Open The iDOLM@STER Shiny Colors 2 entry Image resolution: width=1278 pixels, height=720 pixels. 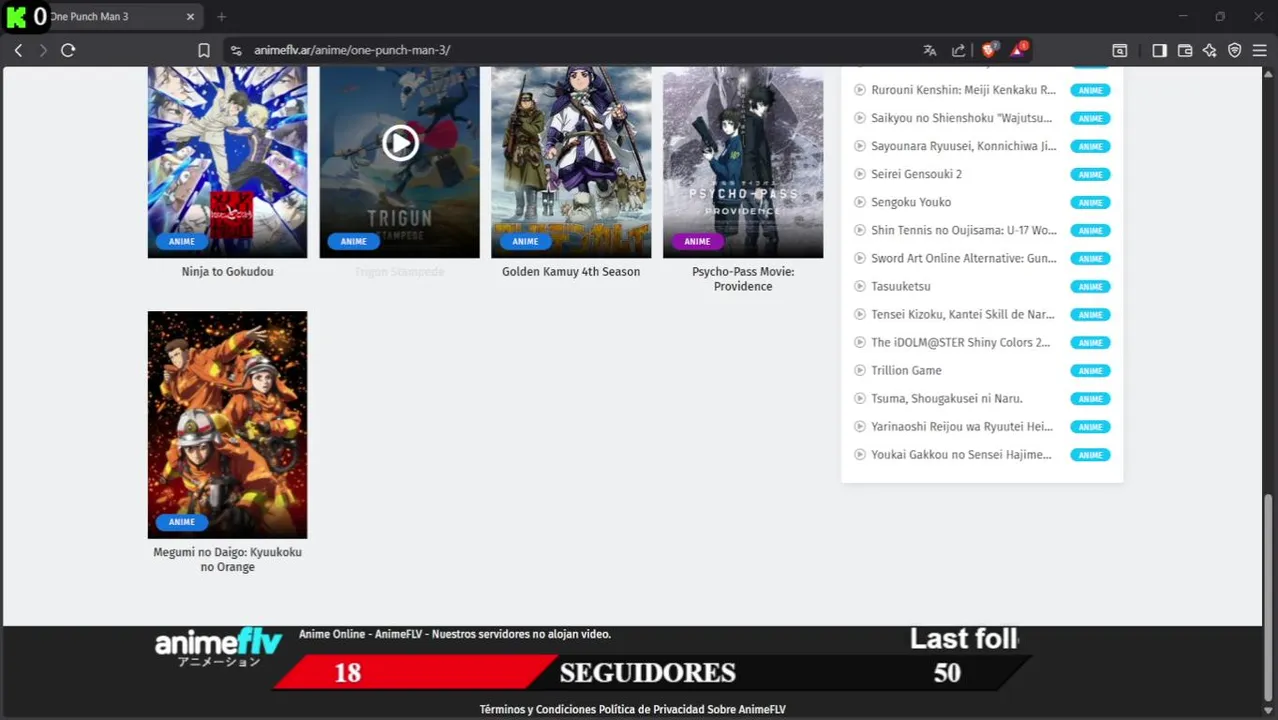tap(961, 342)
